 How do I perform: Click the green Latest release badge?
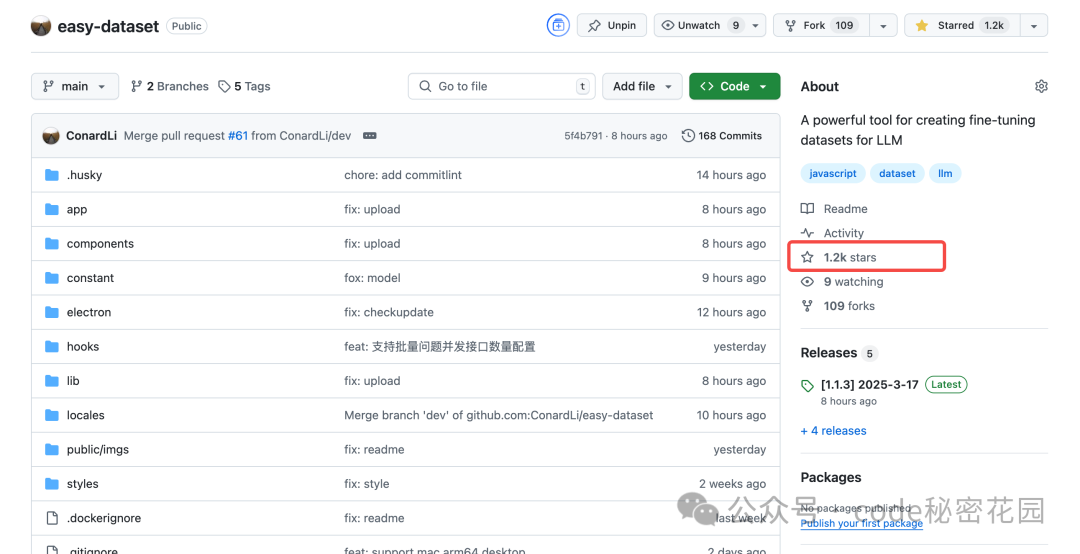coord(946,384)
